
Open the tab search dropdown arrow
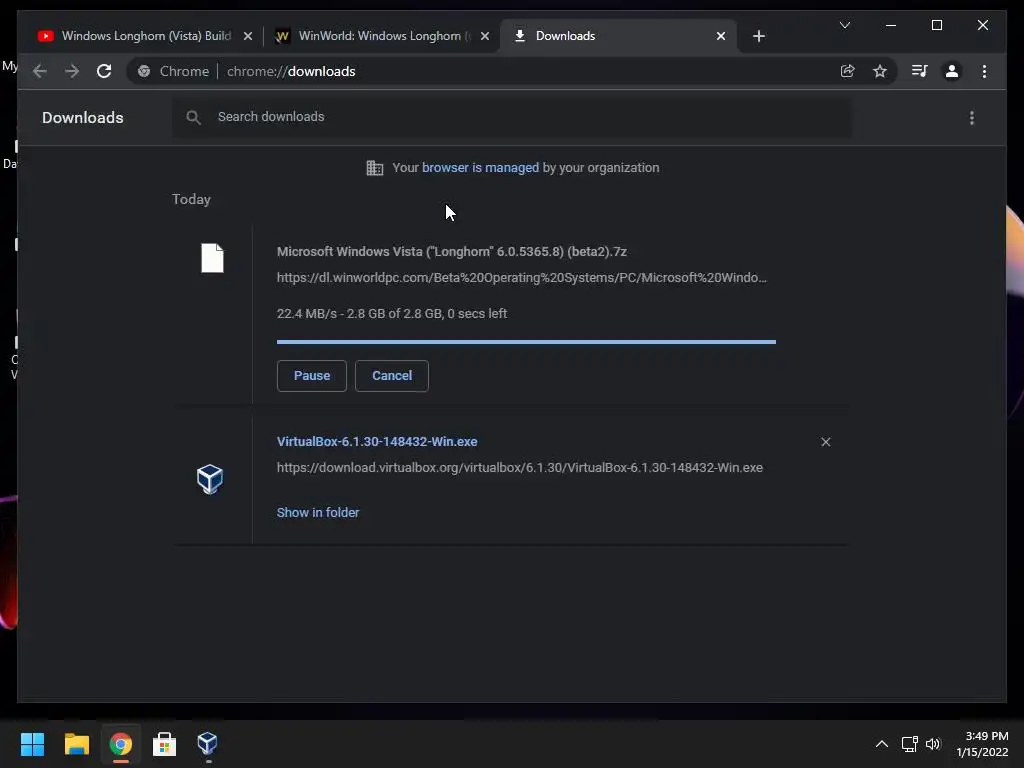tap(844, 25)
